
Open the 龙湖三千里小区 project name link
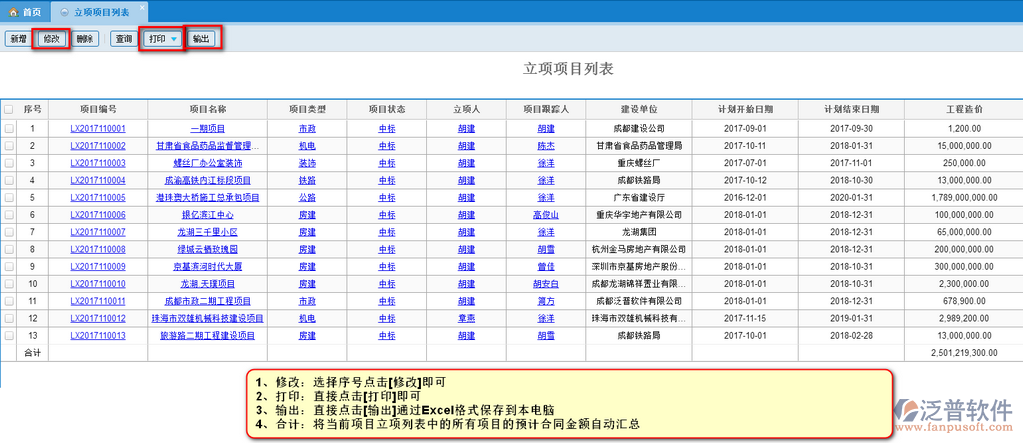coord(207,232)
